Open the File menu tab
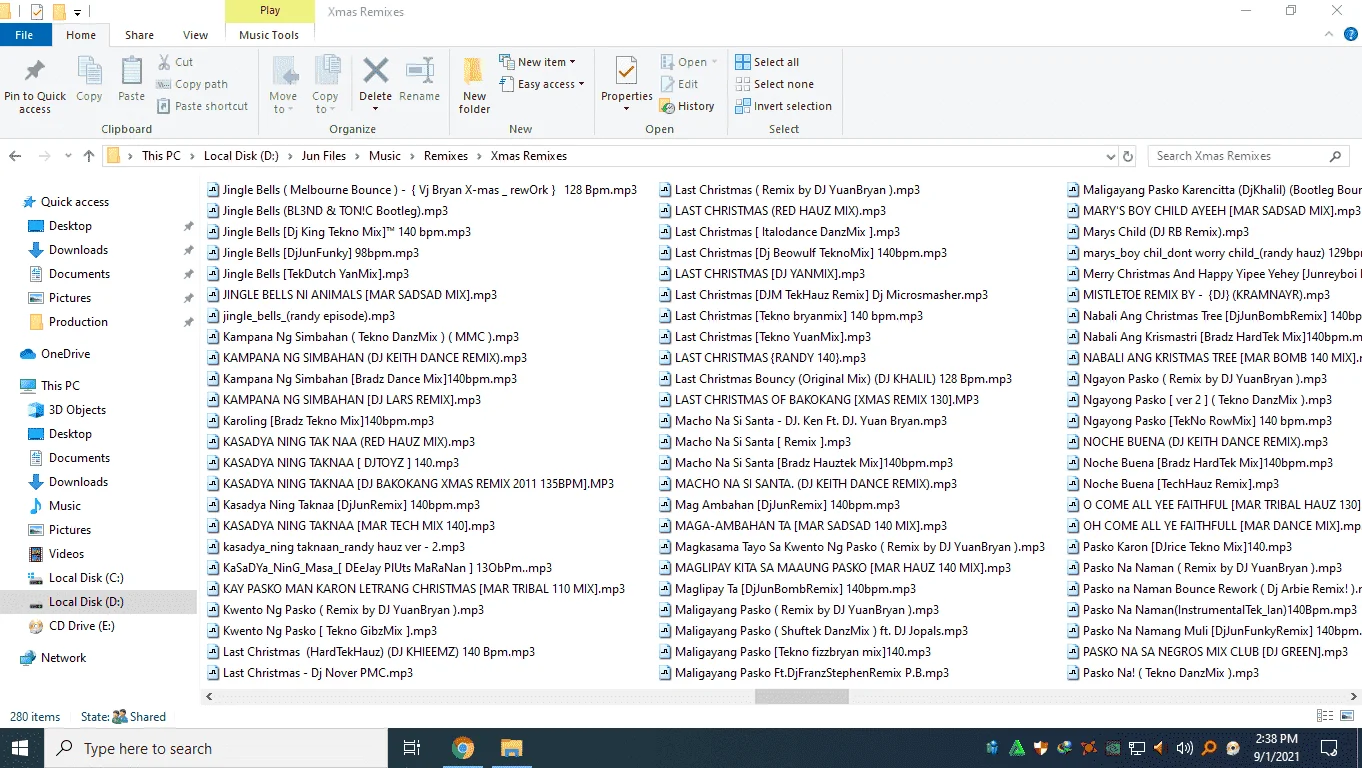The width and height of the screenshot is (1362, 768). click(x=24, y=35)
